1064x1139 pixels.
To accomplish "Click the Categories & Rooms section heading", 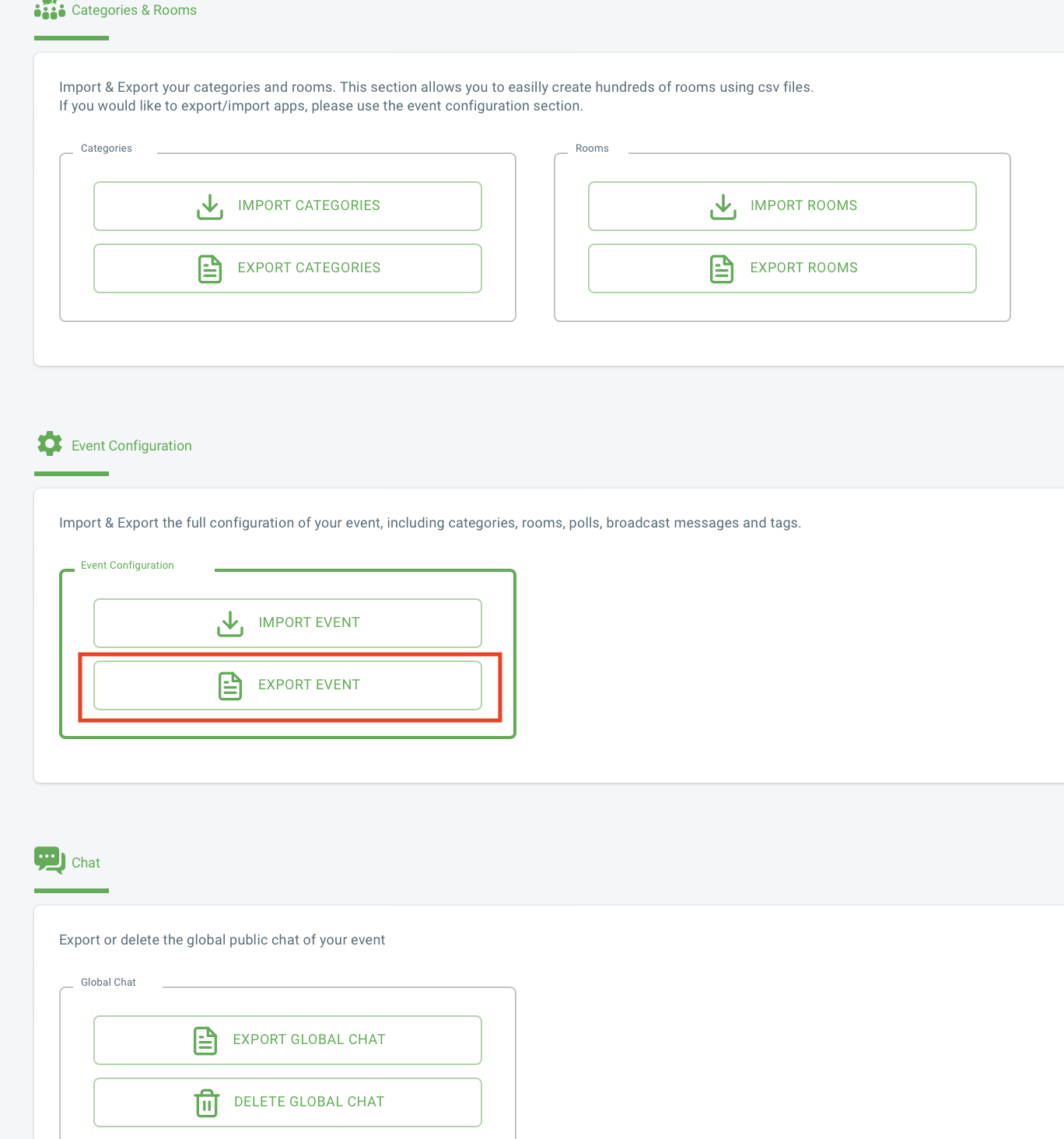I will pyautogui.click(x=134, y=10).
